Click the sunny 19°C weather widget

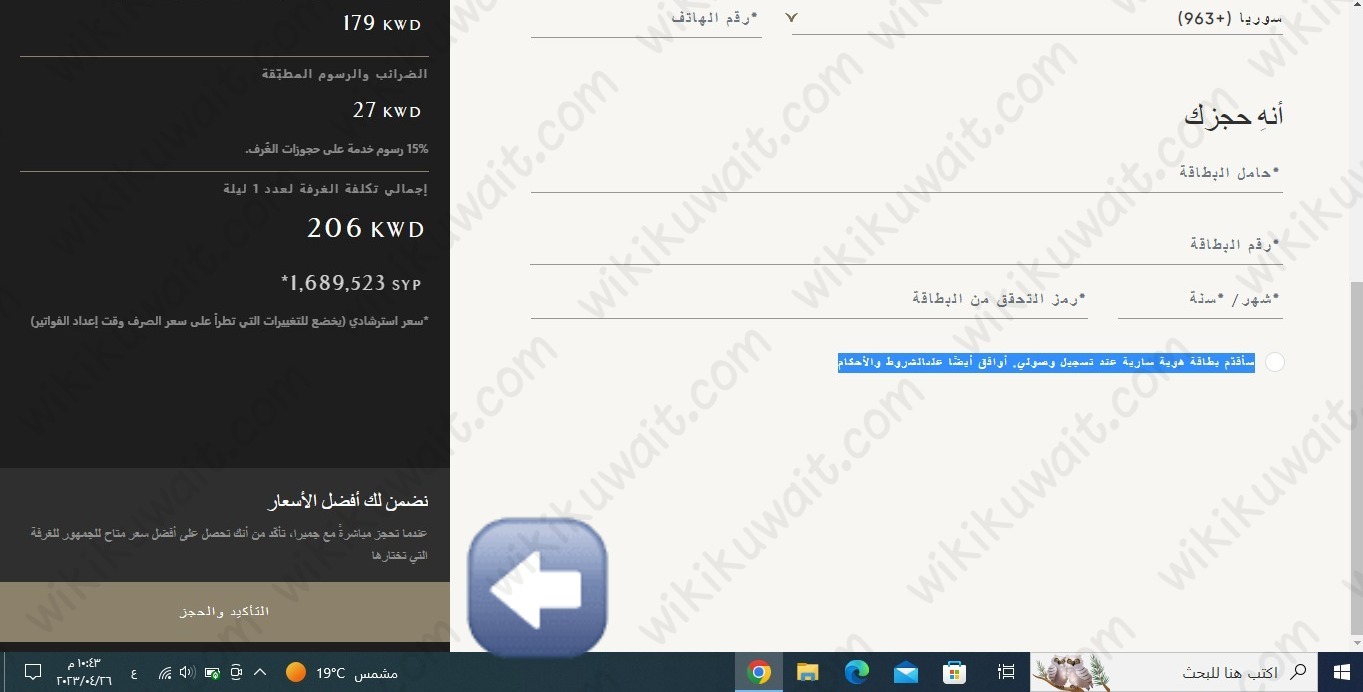(x=342, y=673)
